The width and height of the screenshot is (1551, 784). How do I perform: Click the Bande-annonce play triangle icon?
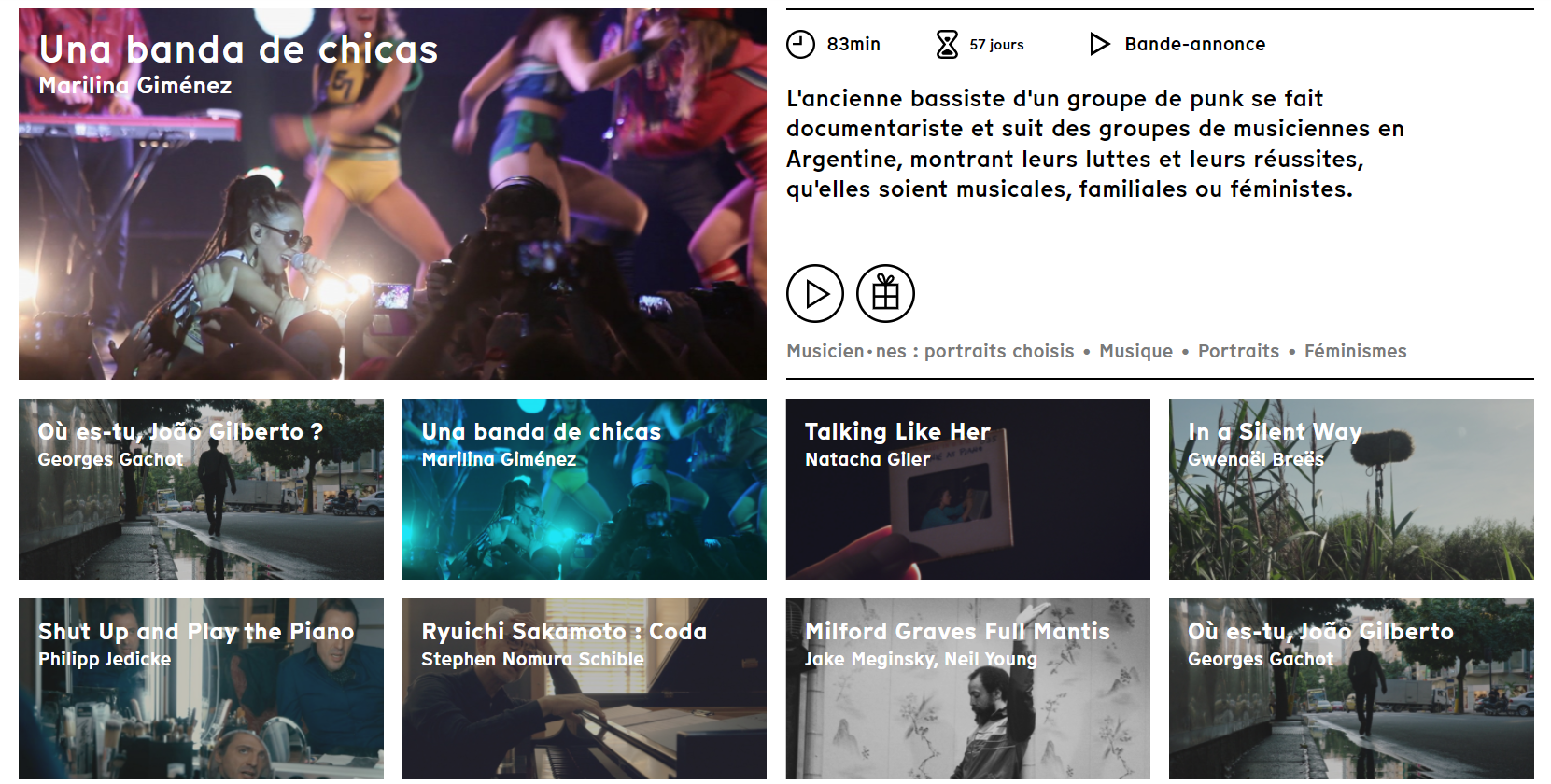point(1099,44)
